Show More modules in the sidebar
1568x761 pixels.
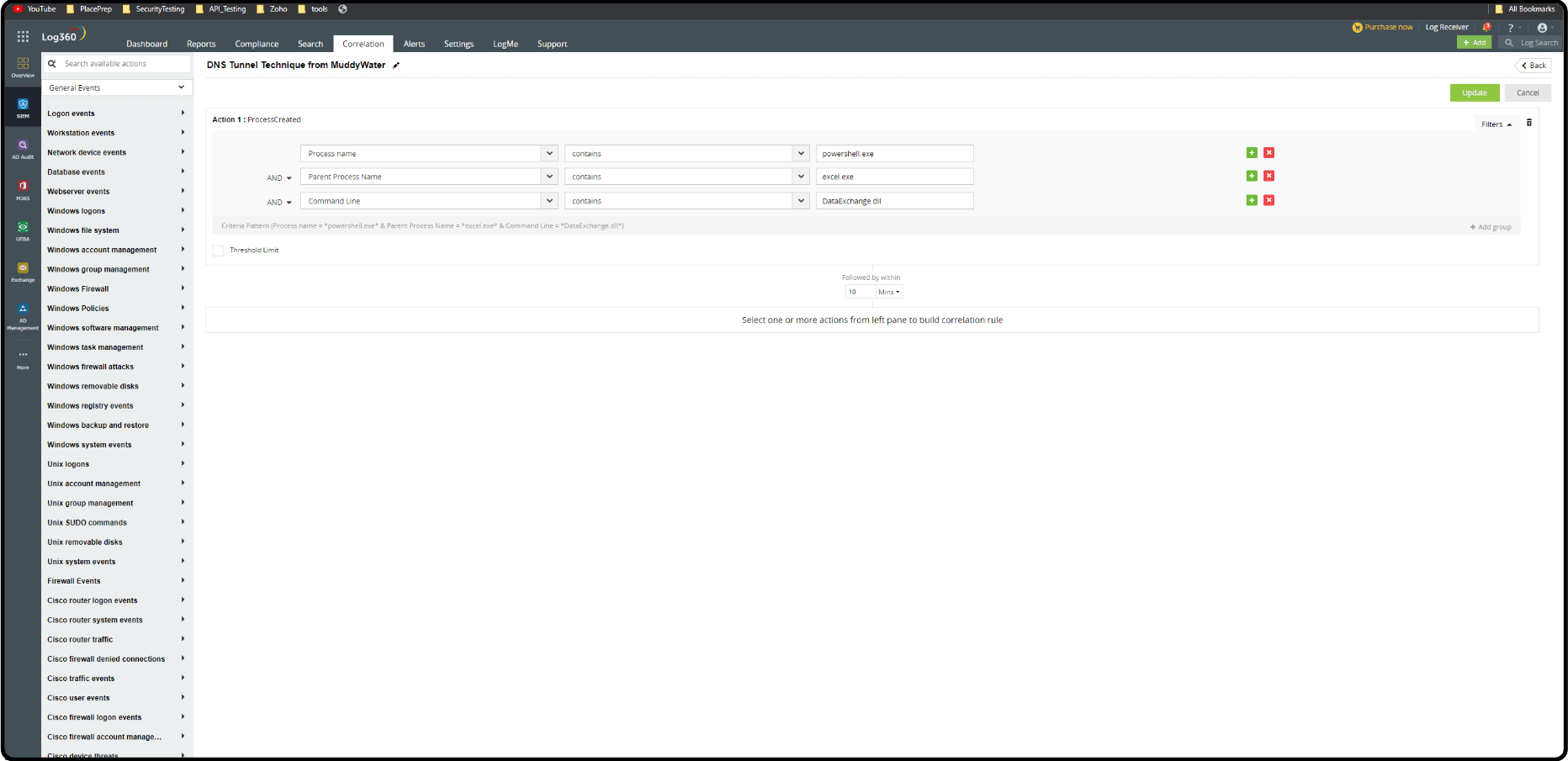[23, 360]
